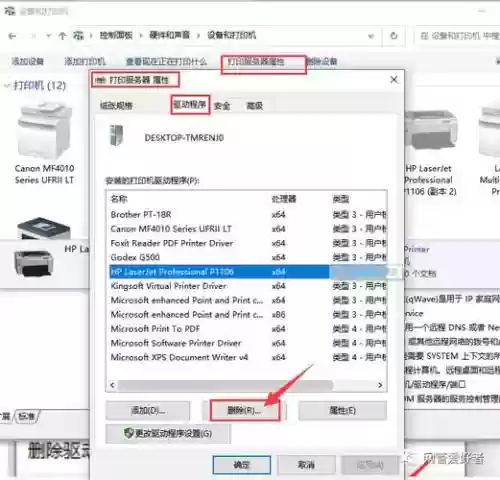Open 硬件和声音 in the address breadcrumb
Screen dimensions: 500x480
(x=169, y=35)
